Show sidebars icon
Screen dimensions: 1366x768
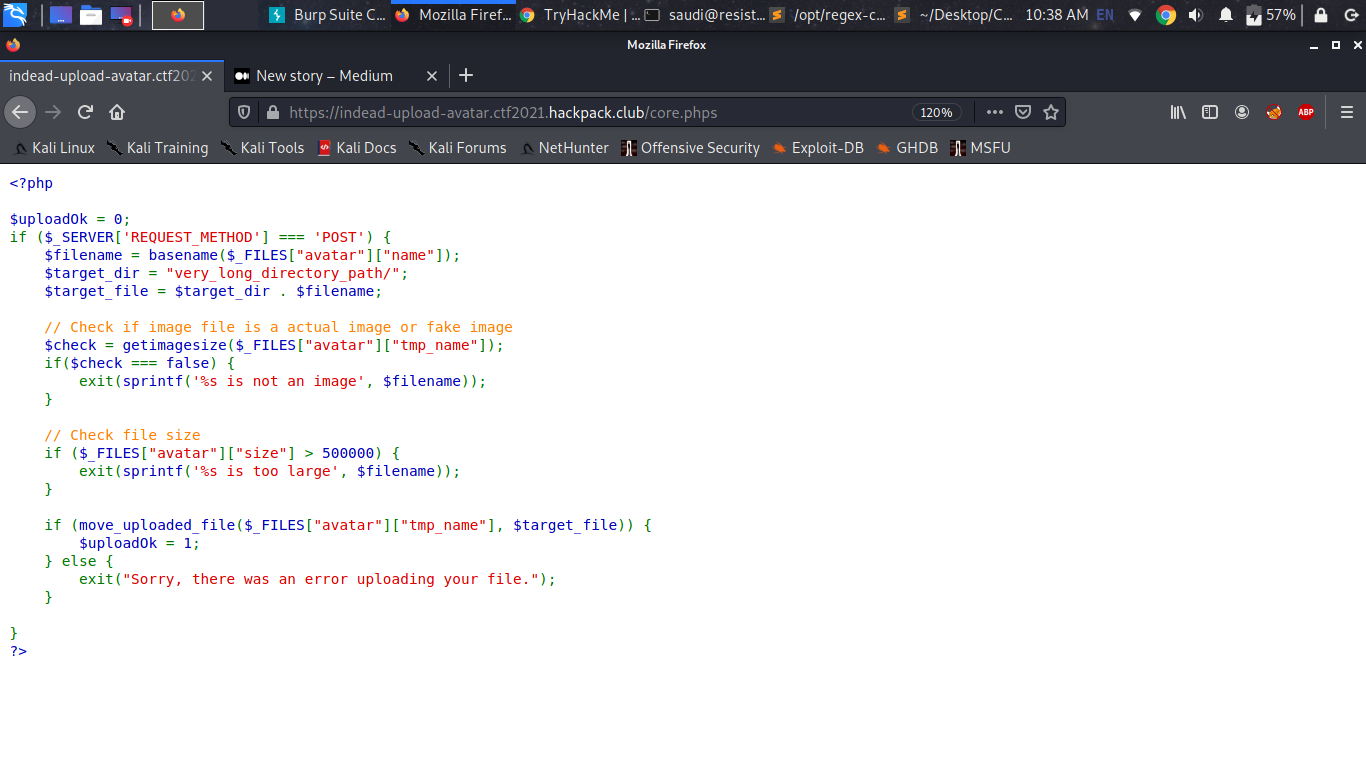point(1210,112)
